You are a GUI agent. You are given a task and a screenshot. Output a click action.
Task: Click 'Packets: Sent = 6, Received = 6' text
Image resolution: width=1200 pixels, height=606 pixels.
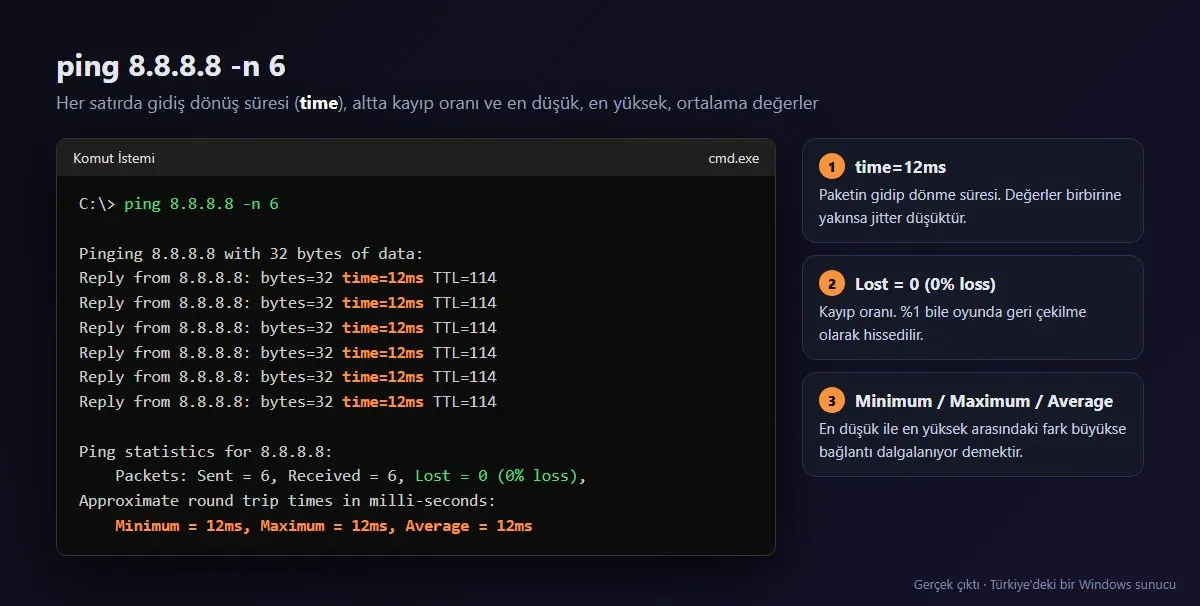[x=261, y=476]
